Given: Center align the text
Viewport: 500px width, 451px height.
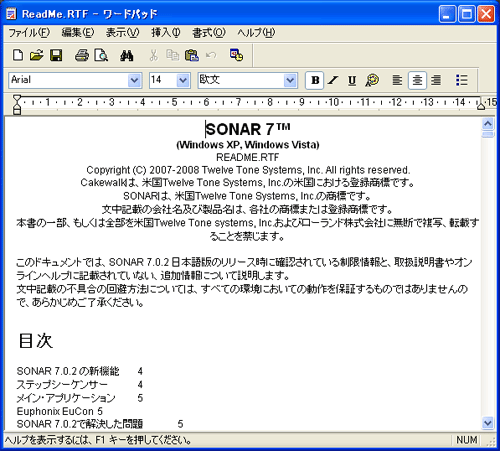Looking at the screenshot, I should click(417, 80).
